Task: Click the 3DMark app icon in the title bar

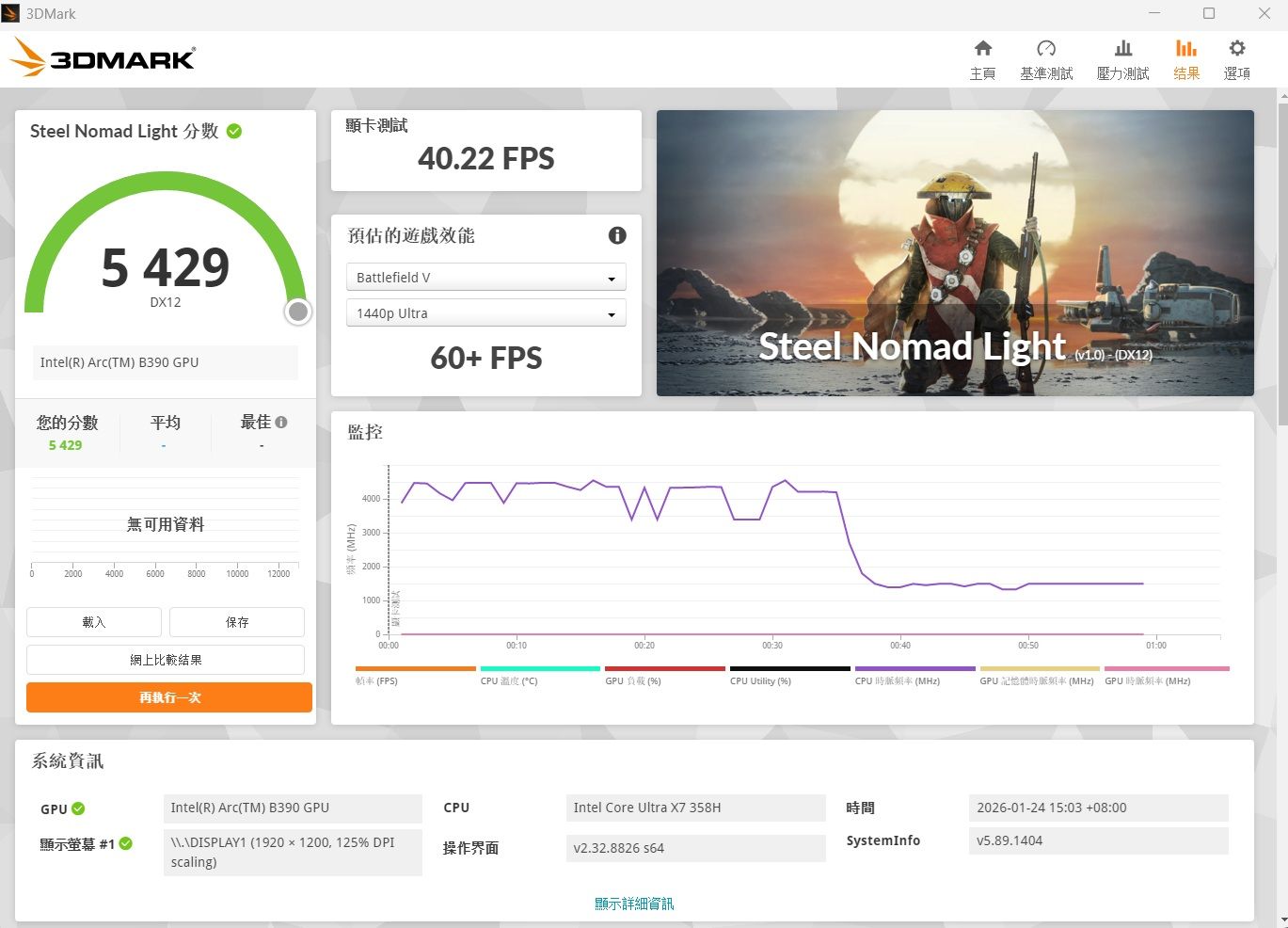Action: click(11, 13)
